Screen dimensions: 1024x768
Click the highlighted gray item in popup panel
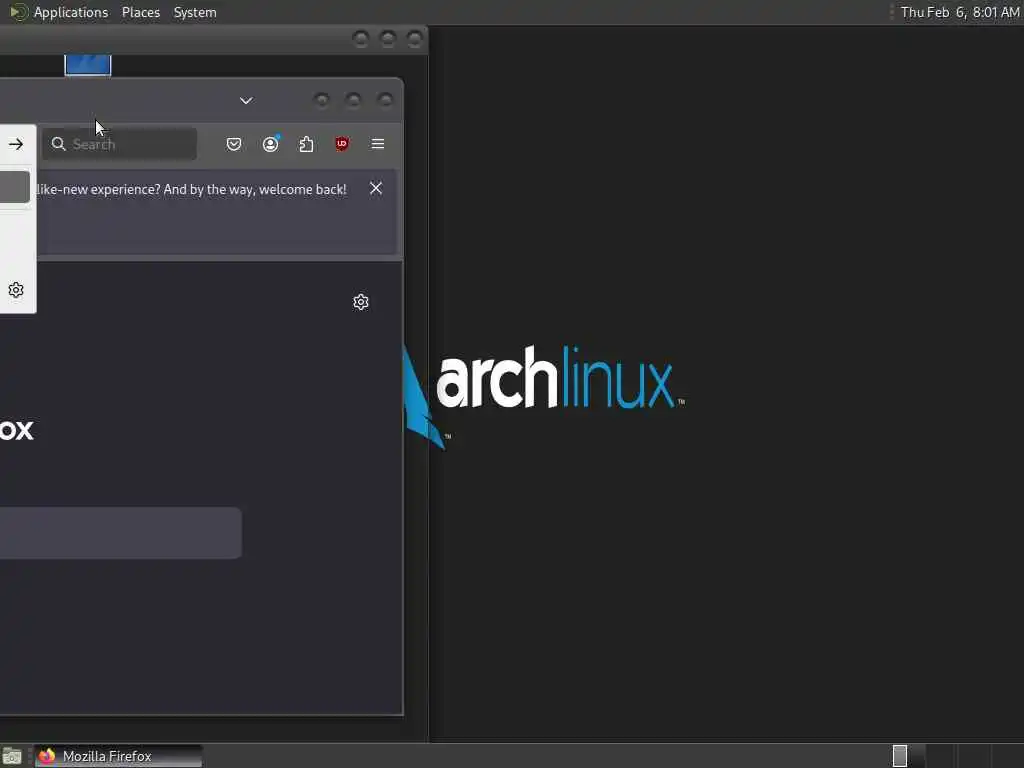[x=15, y=187]
